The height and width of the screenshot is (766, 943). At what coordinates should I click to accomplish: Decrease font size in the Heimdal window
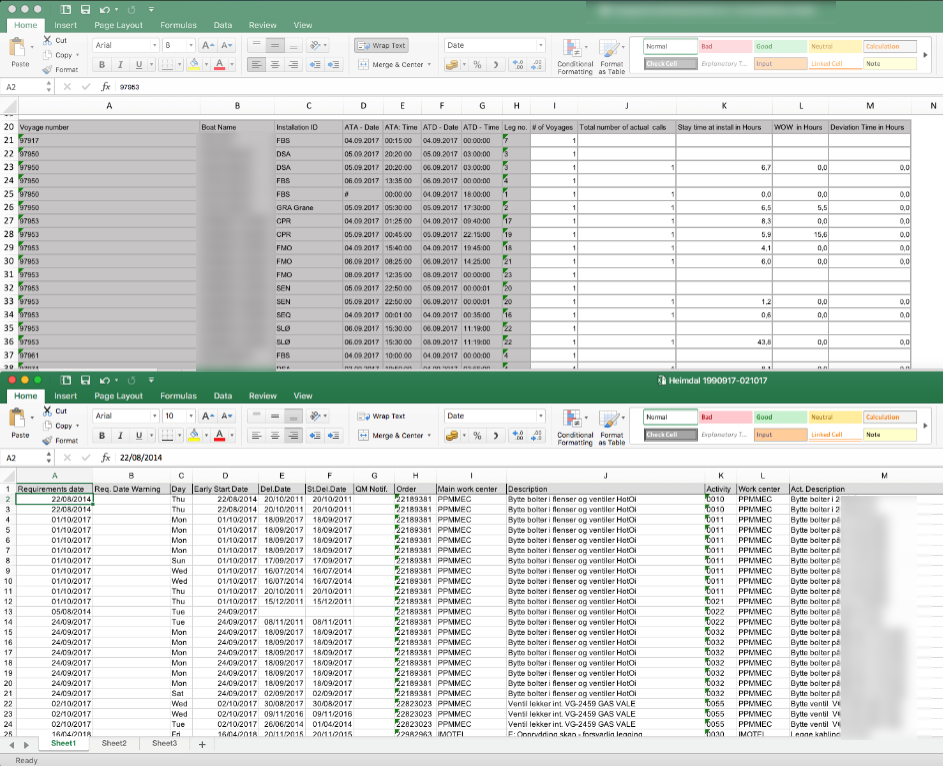pos(227,416)
